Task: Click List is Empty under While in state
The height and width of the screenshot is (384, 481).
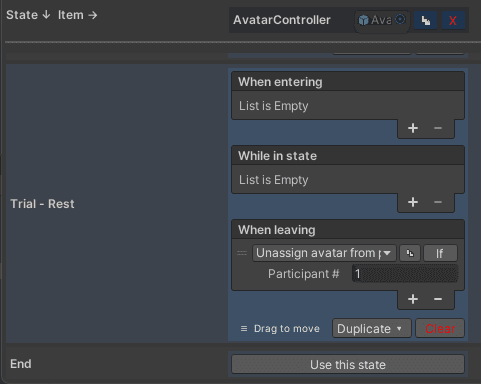Action: tap(273, 180)
